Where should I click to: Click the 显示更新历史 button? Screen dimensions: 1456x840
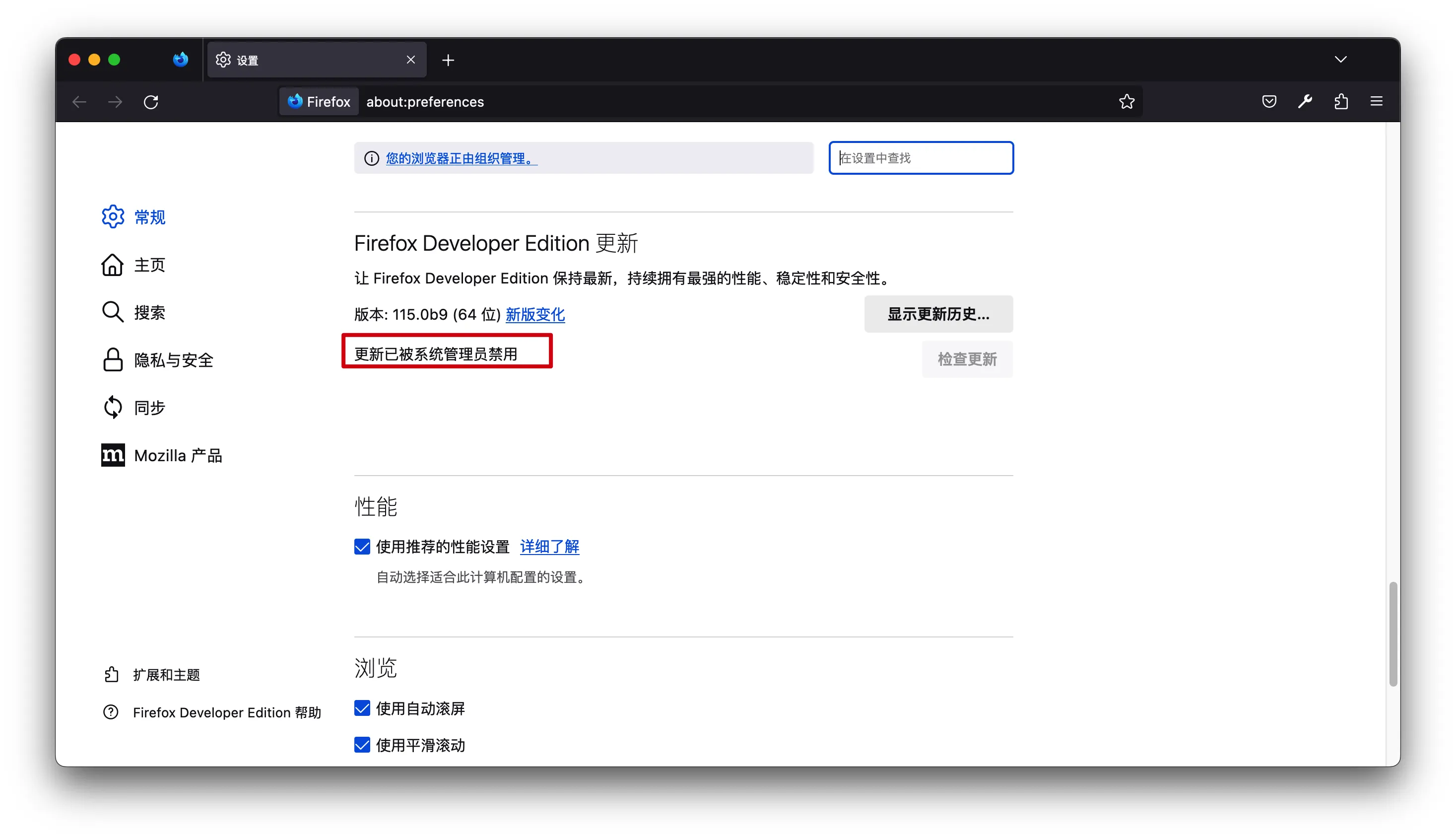coord(938,314)
